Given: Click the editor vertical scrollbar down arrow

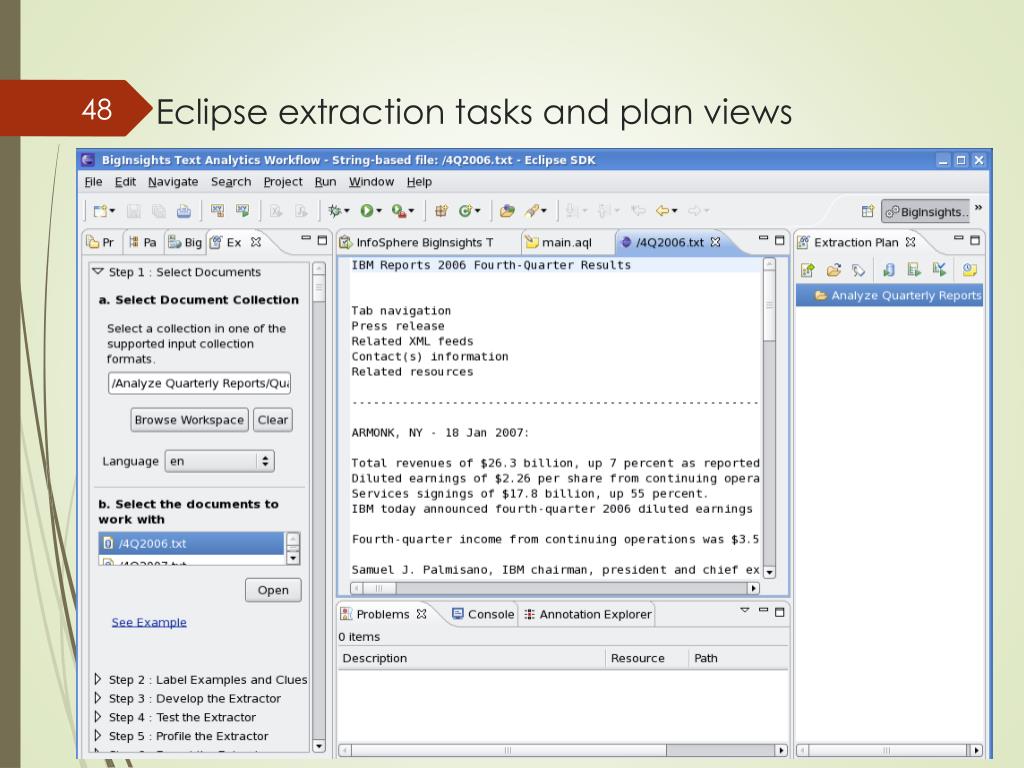Looking at the screenshot, I should click(769, 572).
